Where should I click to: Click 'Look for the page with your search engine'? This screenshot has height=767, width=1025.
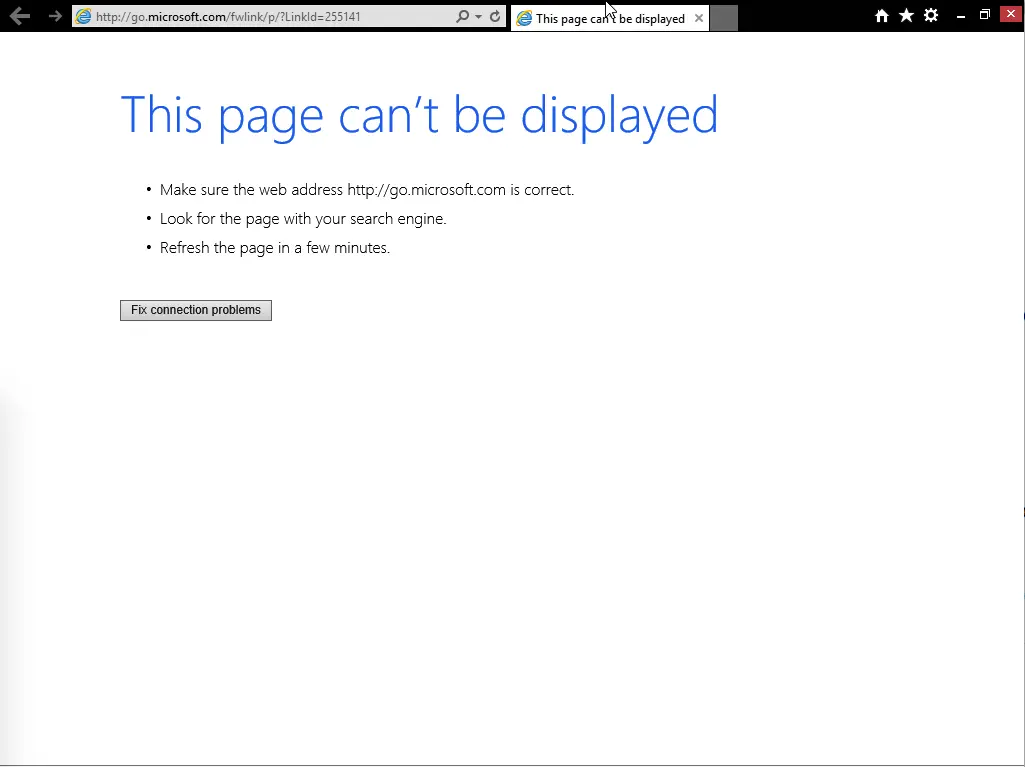pos(303,218)
